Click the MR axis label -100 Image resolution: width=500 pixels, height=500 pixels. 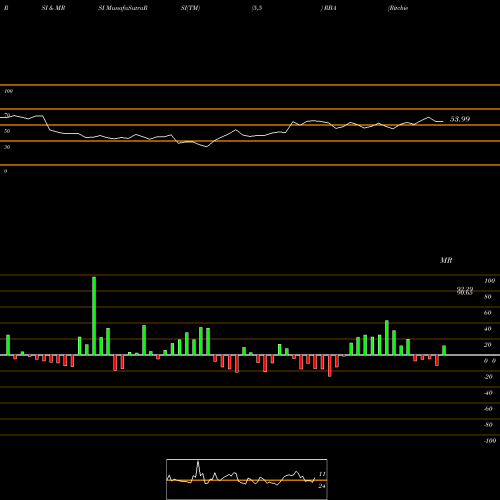tap(490, 441)
